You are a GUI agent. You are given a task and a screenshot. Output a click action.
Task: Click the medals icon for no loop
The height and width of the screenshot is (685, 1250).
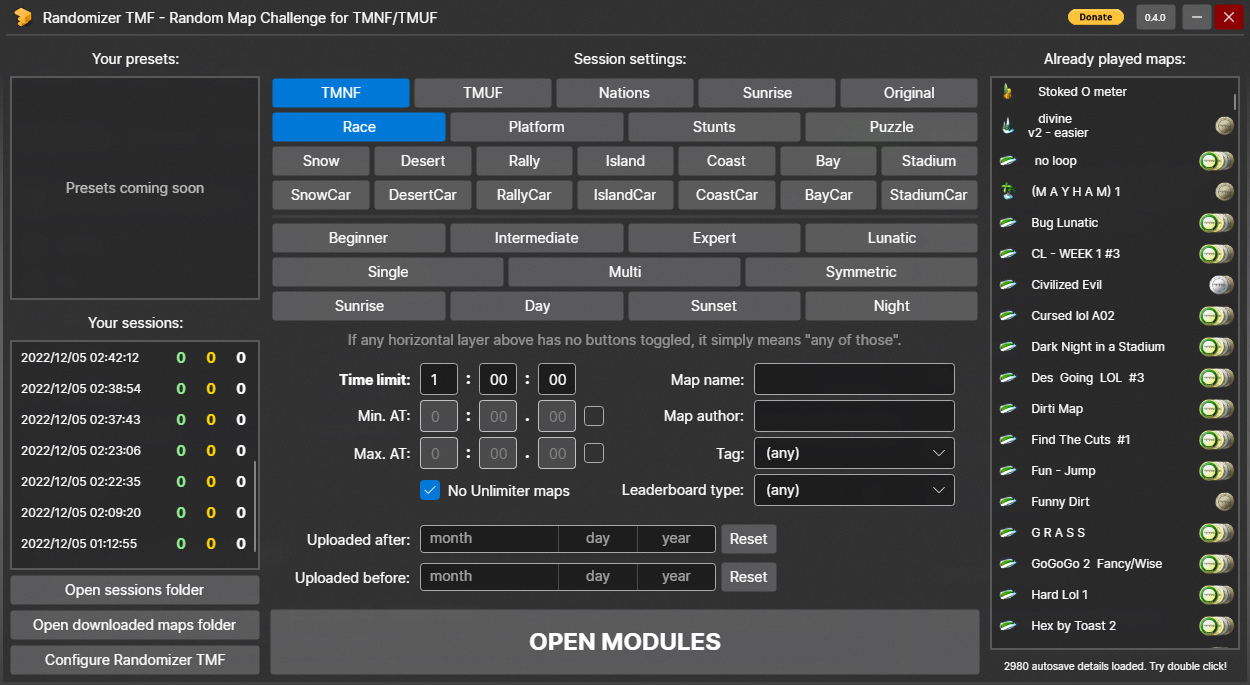(x=1216, y=161)
